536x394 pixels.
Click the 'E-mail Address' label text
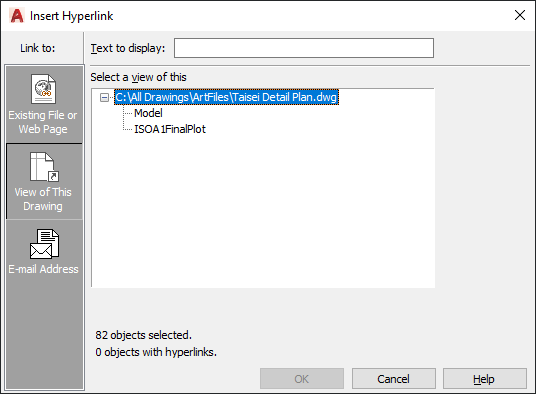43,269
